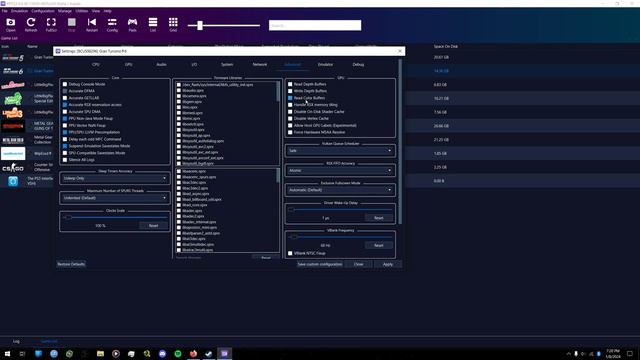Enable Silence All Logs checkbox

coord(65,160)
